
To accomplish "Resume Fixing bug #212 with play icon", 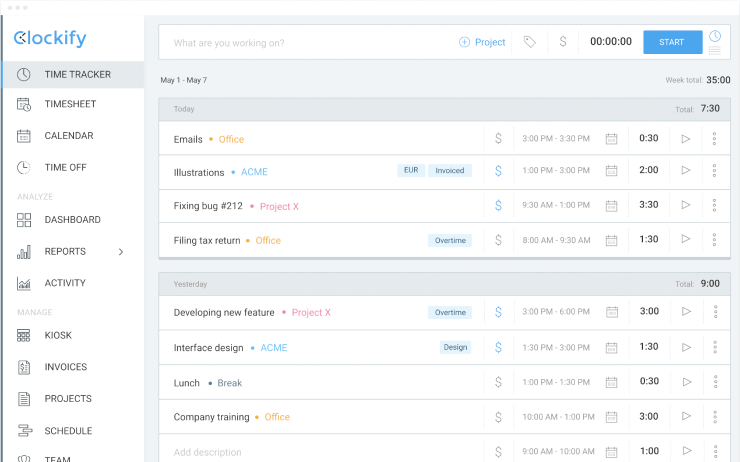I will pyautogui.click(x=686, y=205).
